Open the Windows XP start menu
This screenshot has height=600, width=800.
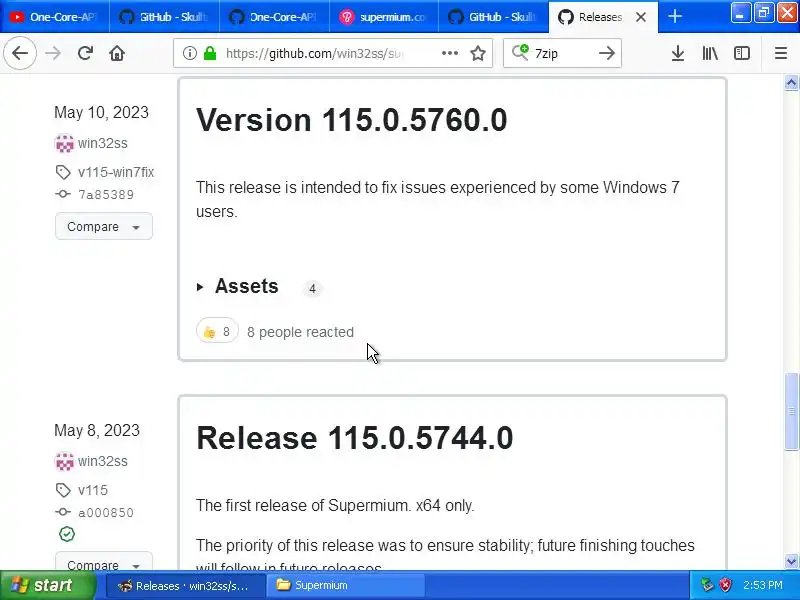[47, 585]
